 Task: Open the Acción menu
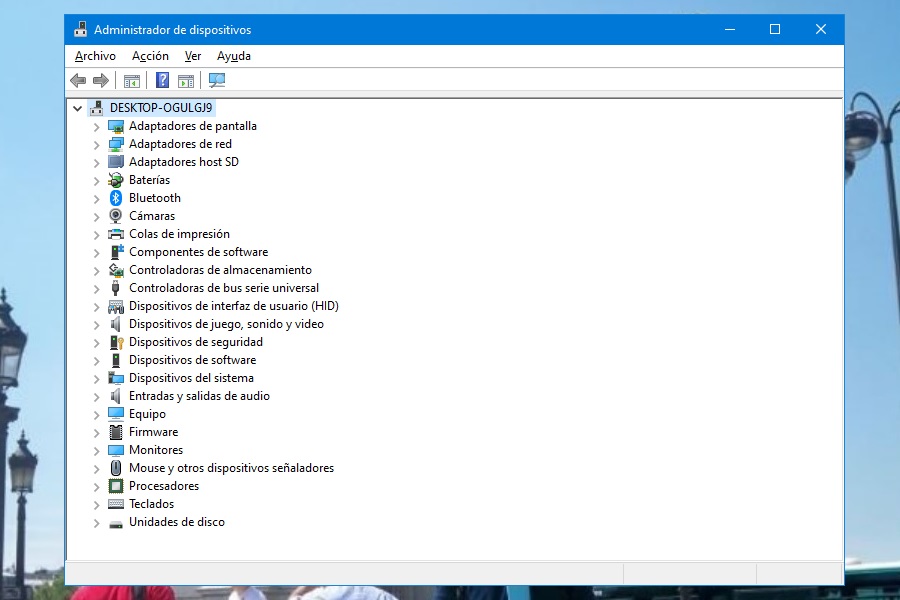click(150, 56)
